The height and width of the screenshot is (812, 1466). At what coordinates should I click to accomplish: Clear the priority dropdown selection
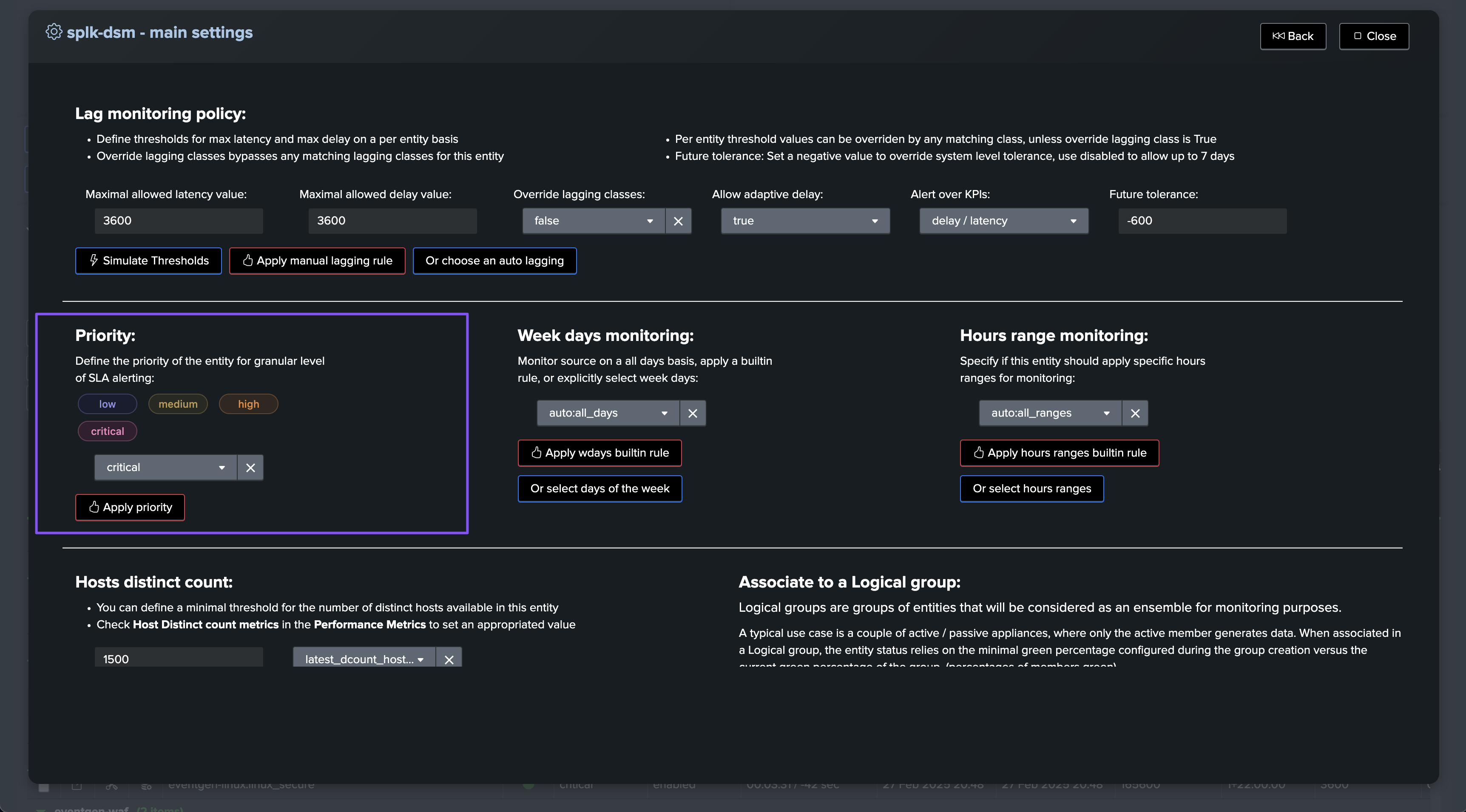[250, 467]
